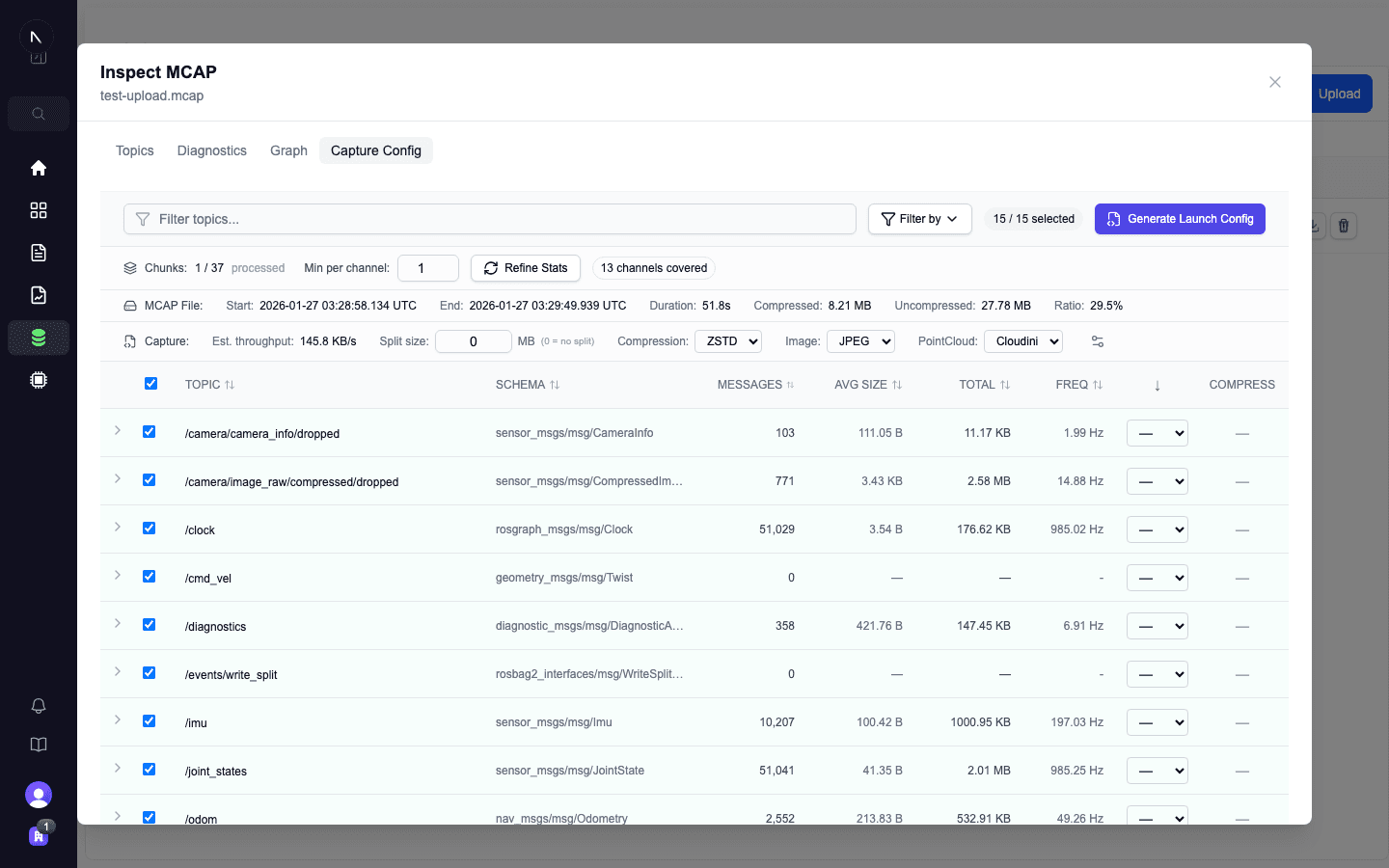Sort FREQ column via arrows icon
1389x868 pixels.
(x=1098, y=385)
